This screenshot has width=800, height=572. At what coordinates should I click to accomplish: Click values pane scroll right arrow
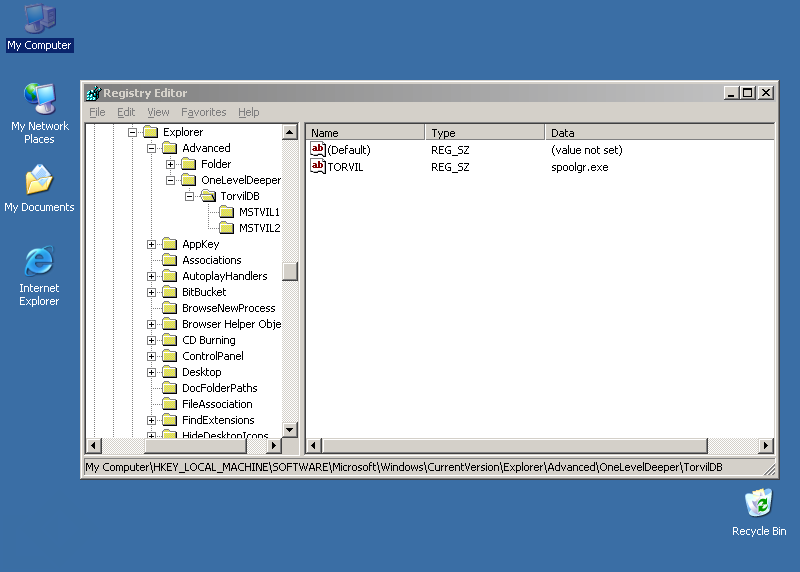(766, 445)
